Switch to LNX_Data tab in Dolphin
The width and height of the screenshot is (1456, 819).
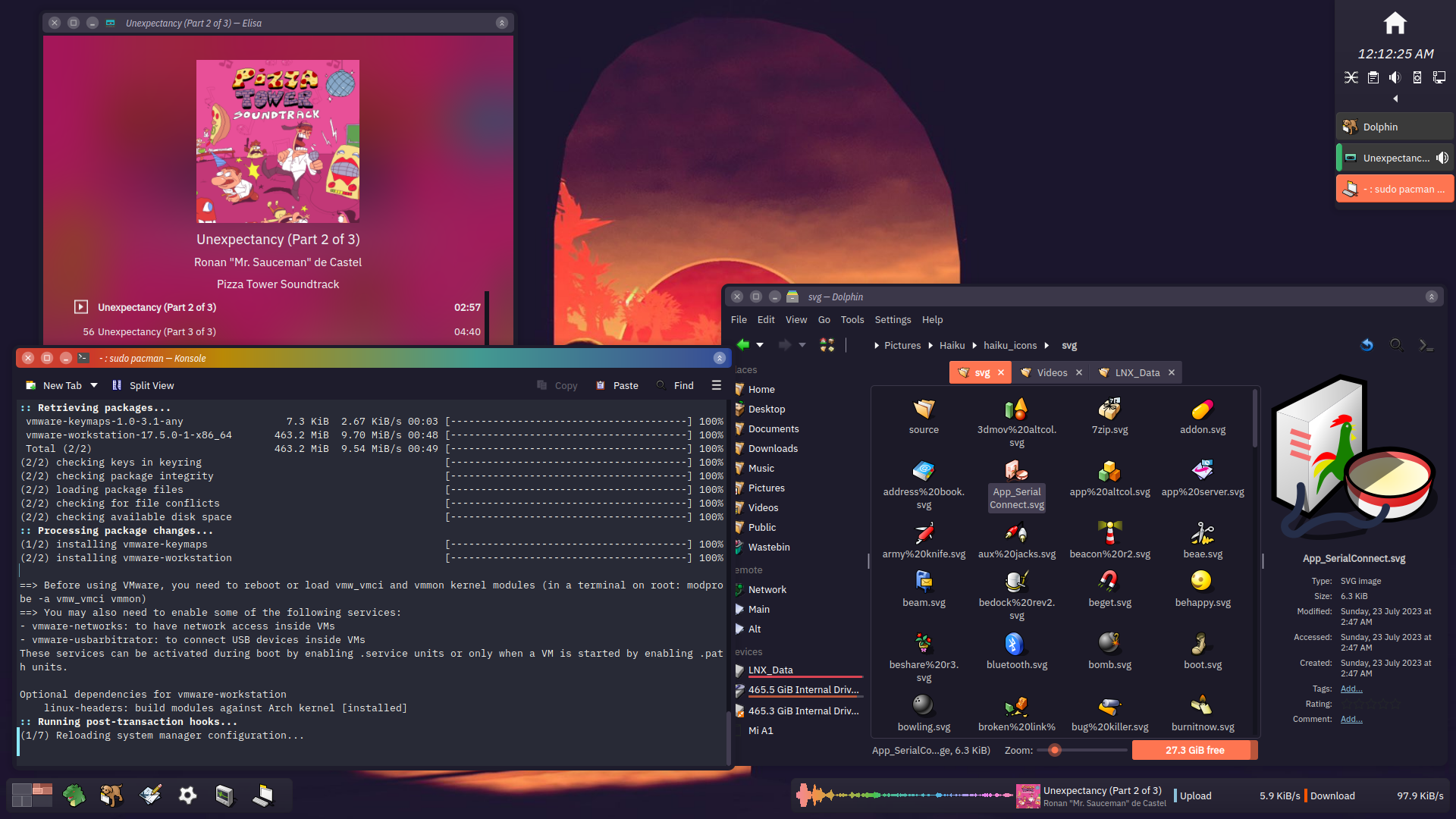pyautogui.click(x=1137, y=372)
